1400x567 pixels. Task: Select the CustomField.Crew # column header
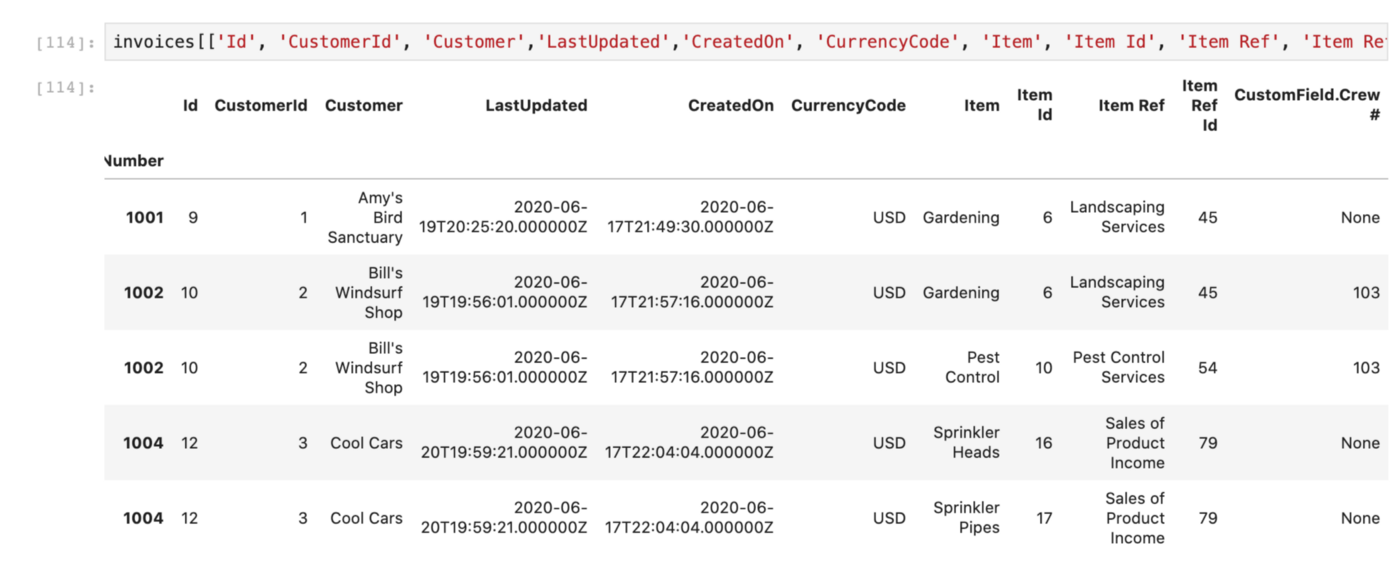click(x=1307, y=105)
